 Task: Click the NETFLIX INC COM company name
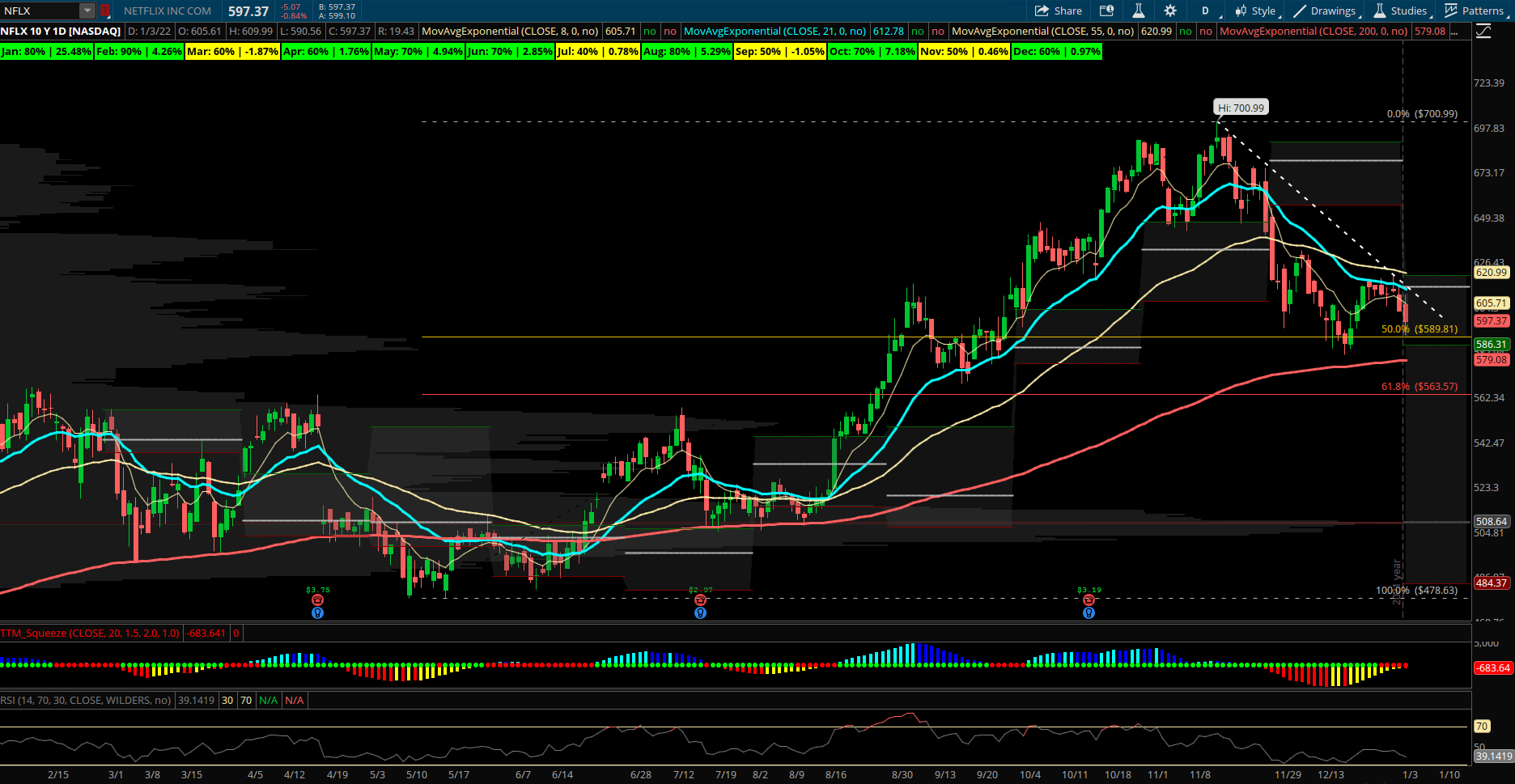click(x=168, y=11)
